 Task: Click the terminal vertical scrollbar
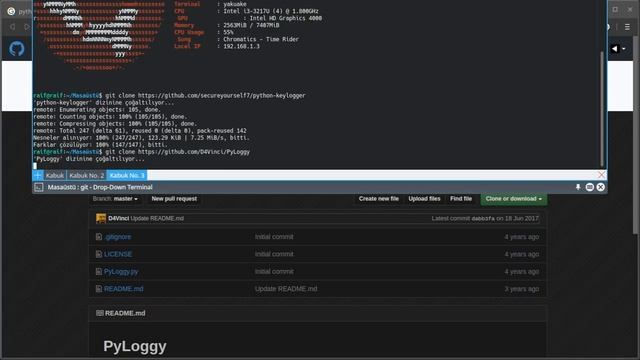[x=602, y=108]
